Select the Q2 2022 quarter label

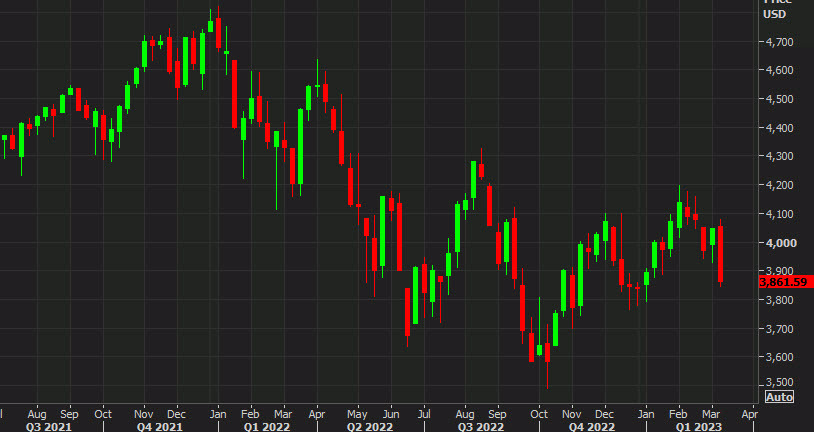(x=370, y=427)
